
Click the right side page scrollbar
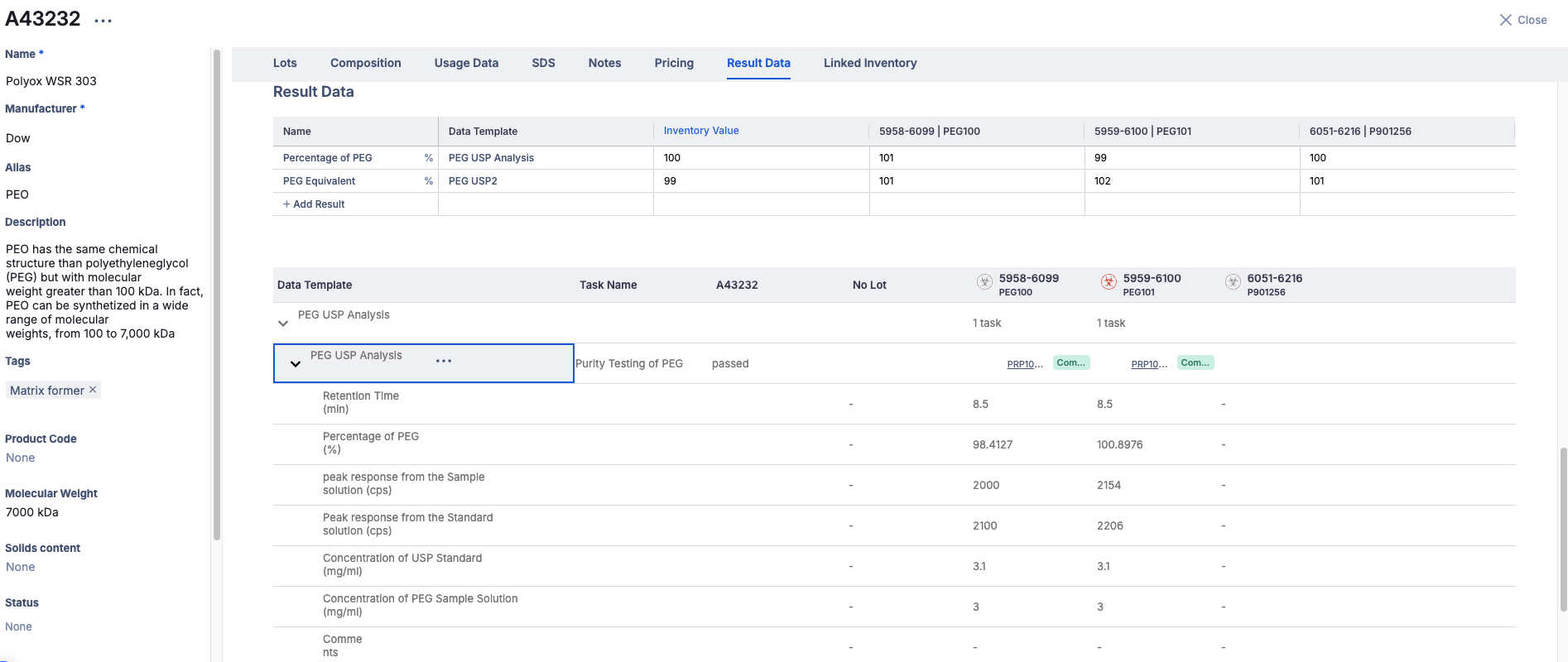pos(1563,530)
